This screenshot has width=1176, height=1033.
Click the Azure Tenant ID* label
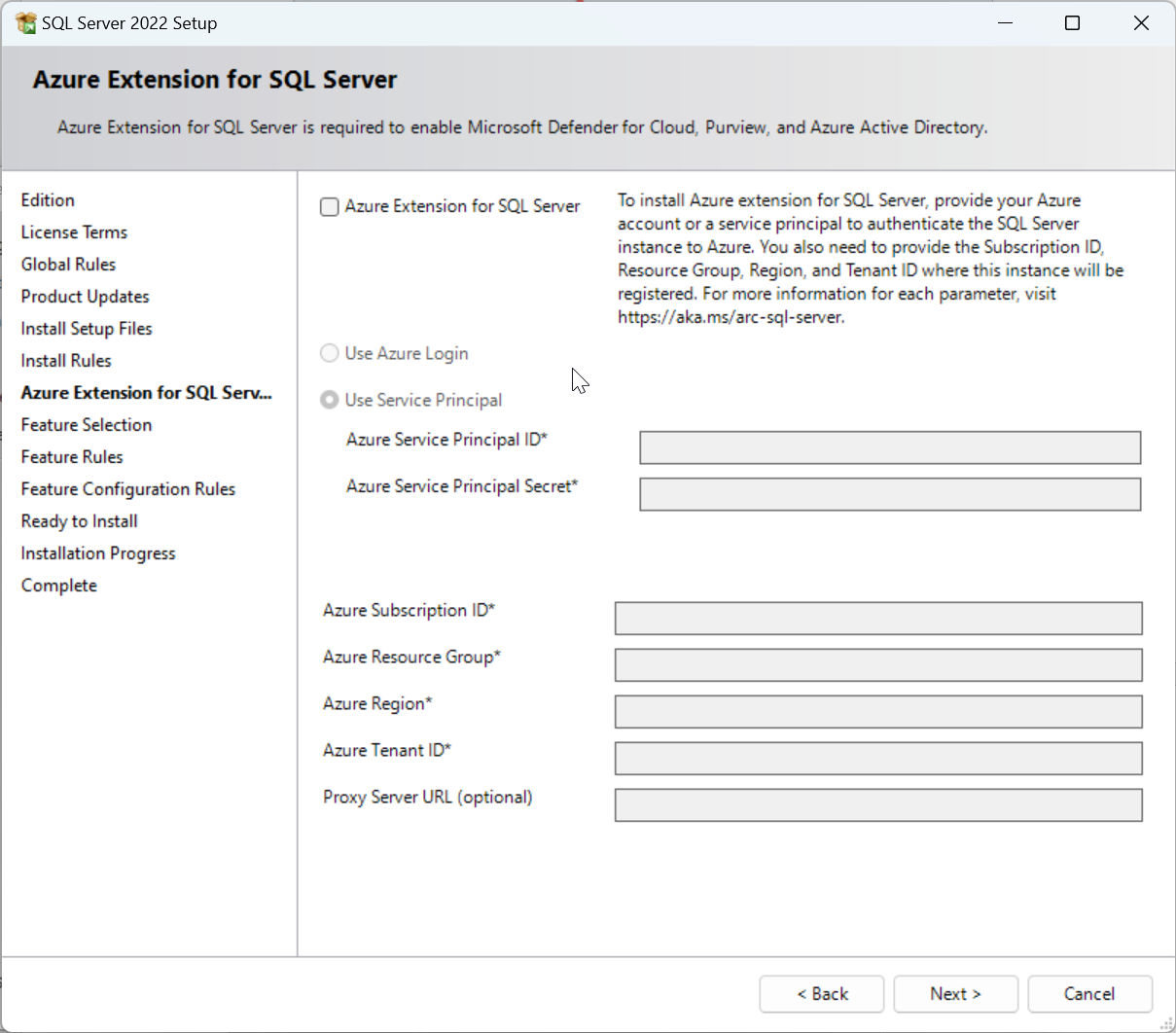point(387,750)
